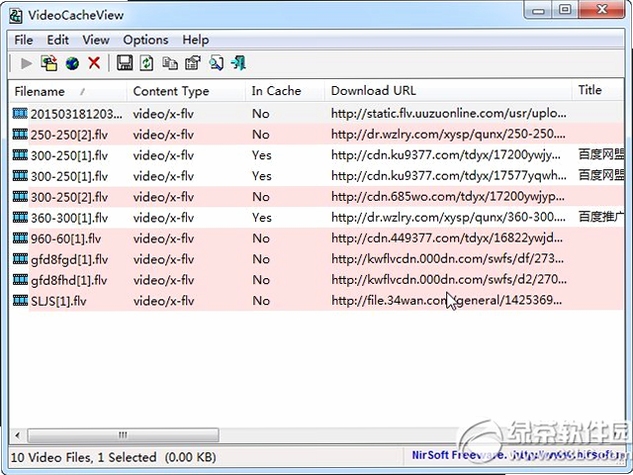Viewport: 633px width, 475px height.
Task: Click film icon beside 250-250[2].flv
Action: click(20, 134)
